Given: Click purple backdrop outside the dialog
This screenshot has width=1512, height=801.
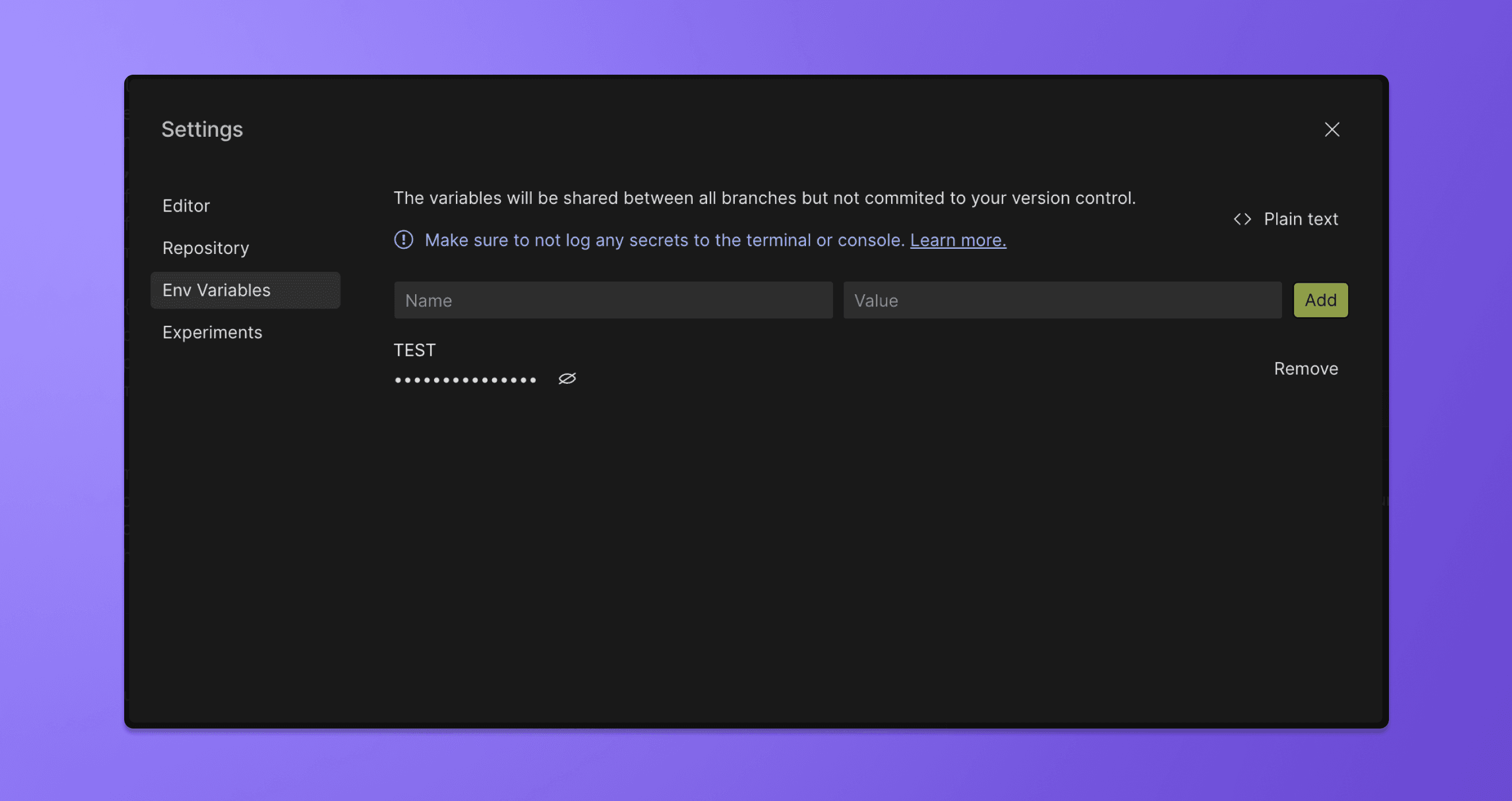Looking at the screenshot, I should [x=59, y=411].
